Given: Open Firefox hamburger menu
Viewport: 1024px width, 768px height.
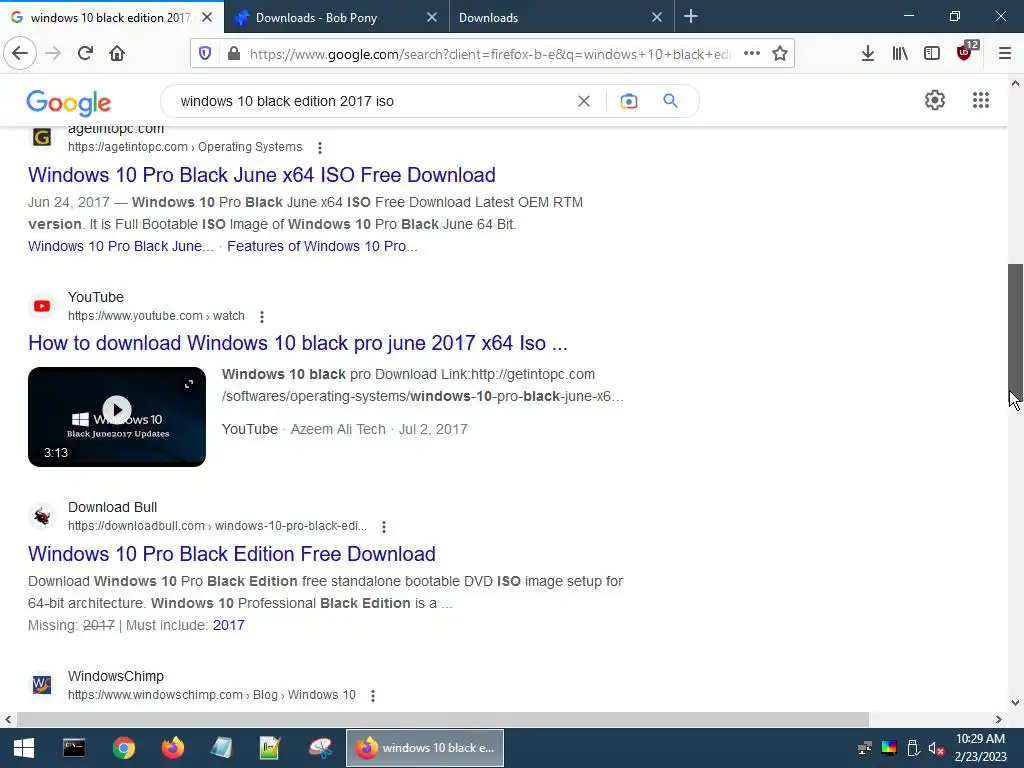Looking at the screenshot, I should (1005, 54).
